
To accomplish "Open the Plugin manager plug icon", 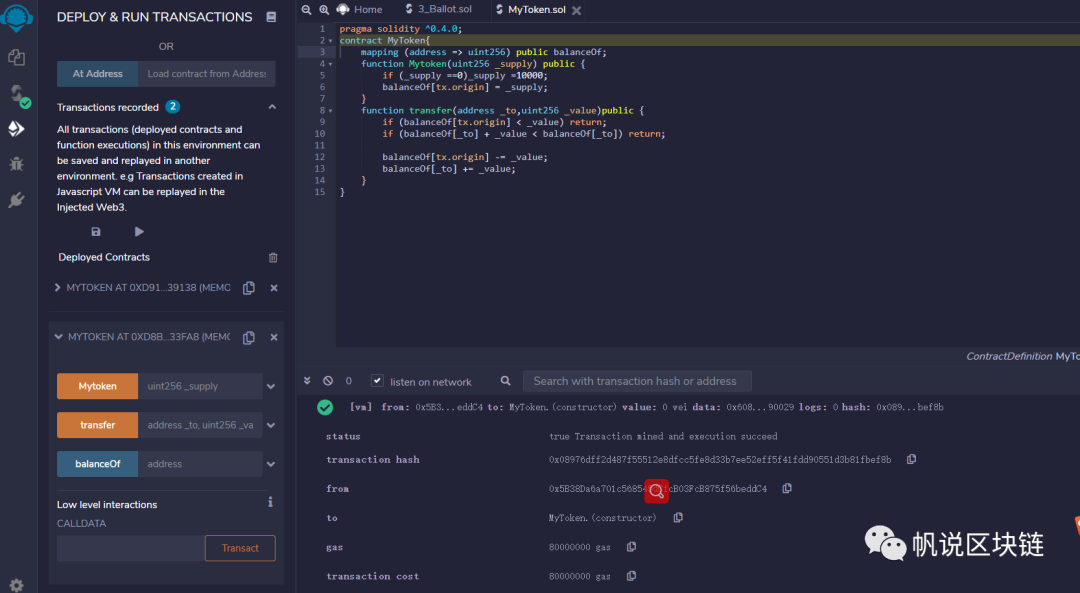I will pos(17,200).
